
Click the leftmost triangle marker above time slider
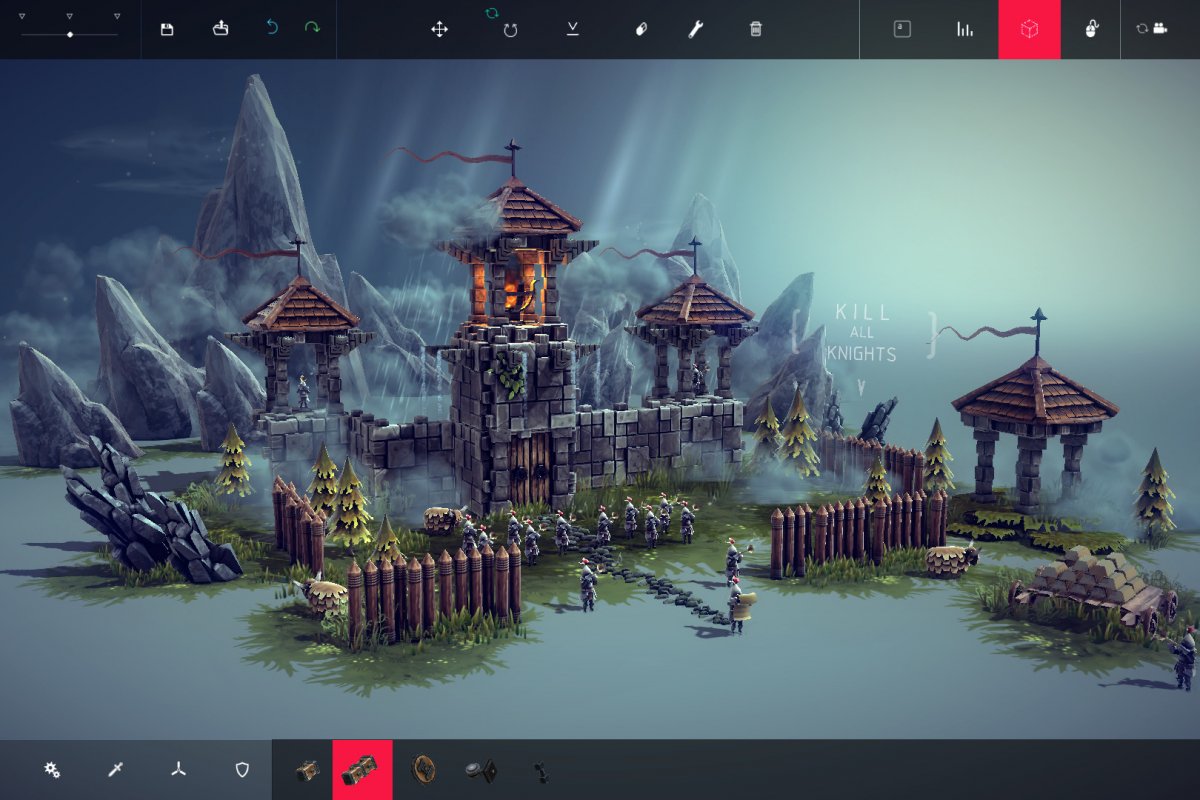(x=22, y=17)
